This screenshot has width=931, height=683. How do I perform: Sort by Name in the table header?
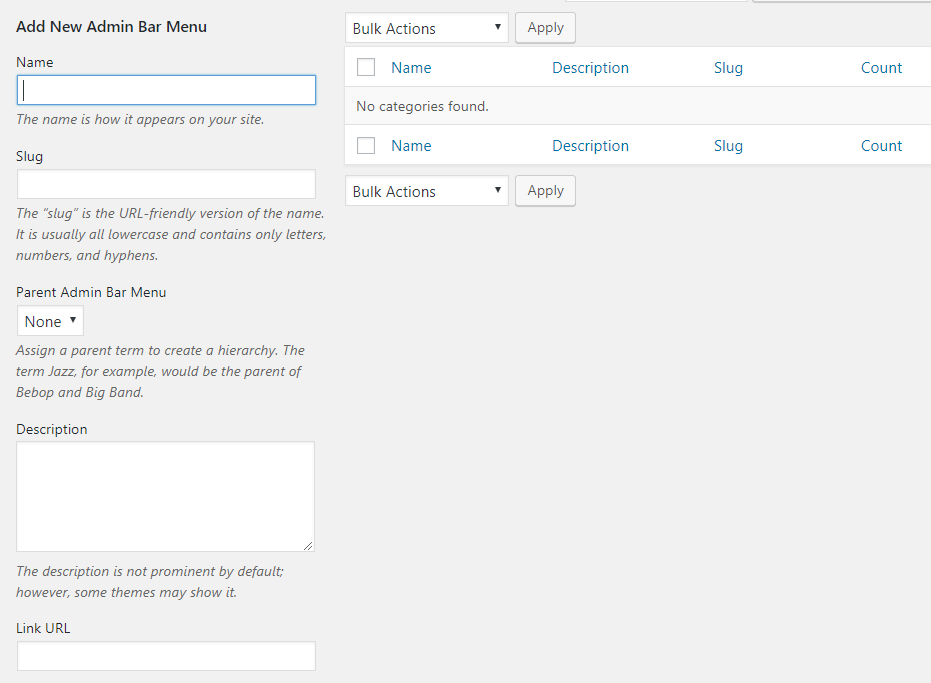coord(411,68)
